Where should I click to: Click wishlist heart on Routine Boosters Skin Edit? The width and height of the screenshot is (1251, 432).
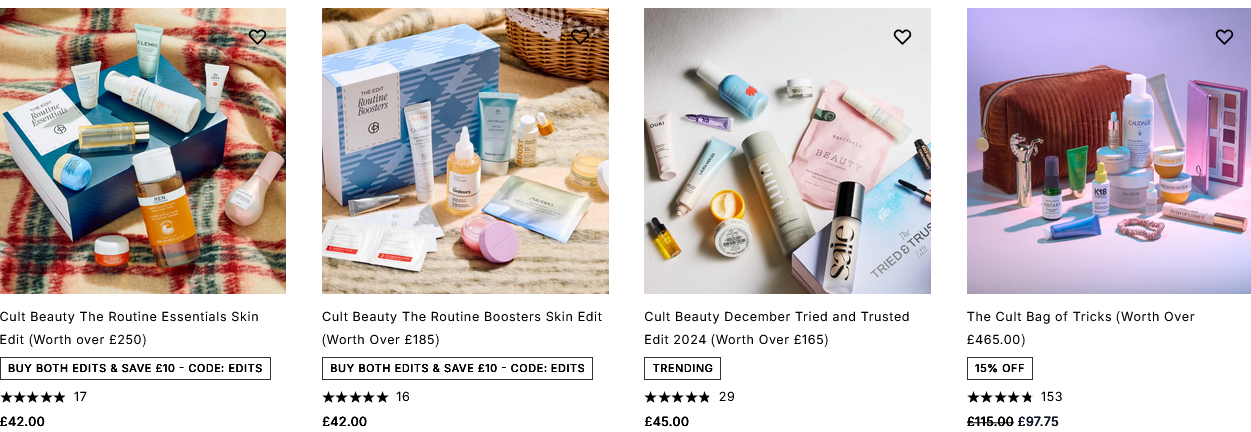click(580, 37)
